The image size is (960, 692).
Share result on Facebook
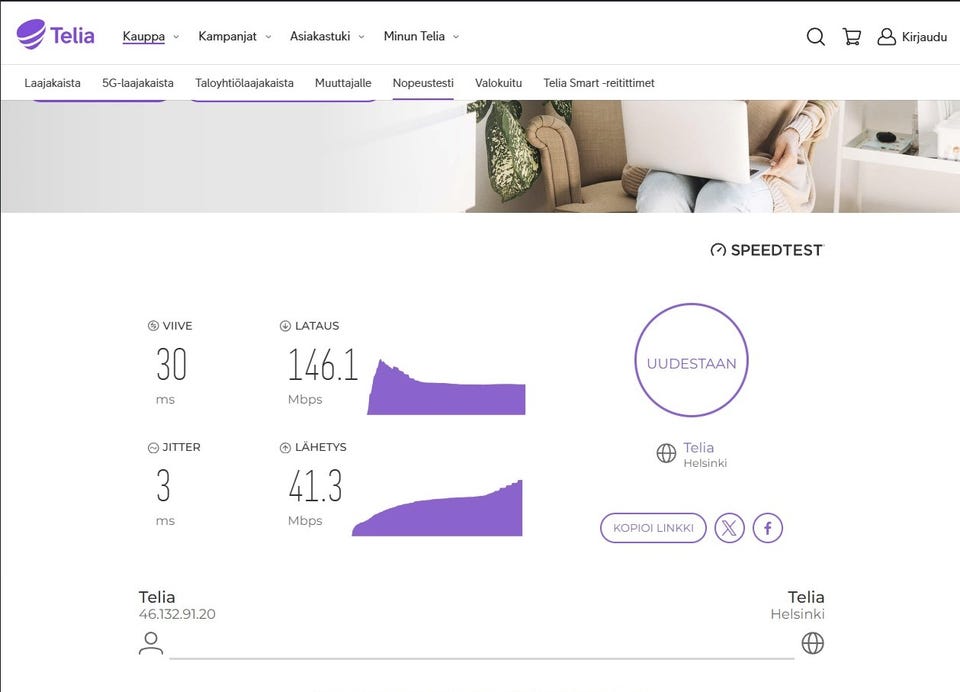(x=768, y=528)
